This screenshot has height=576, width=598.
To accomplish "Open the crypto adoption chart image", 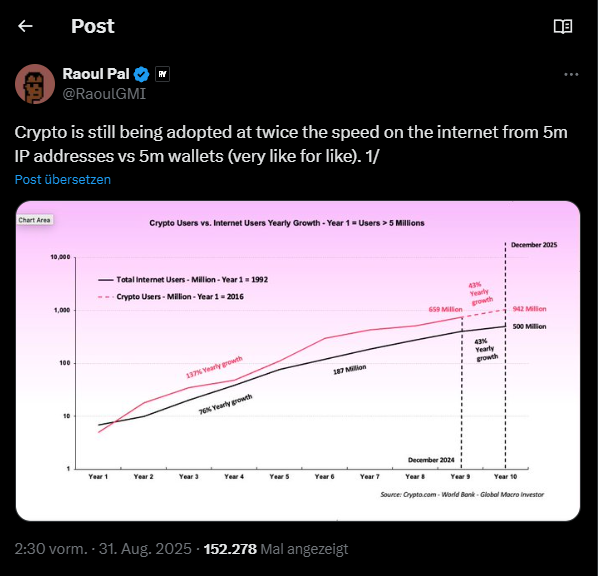I will pos(298,361).
